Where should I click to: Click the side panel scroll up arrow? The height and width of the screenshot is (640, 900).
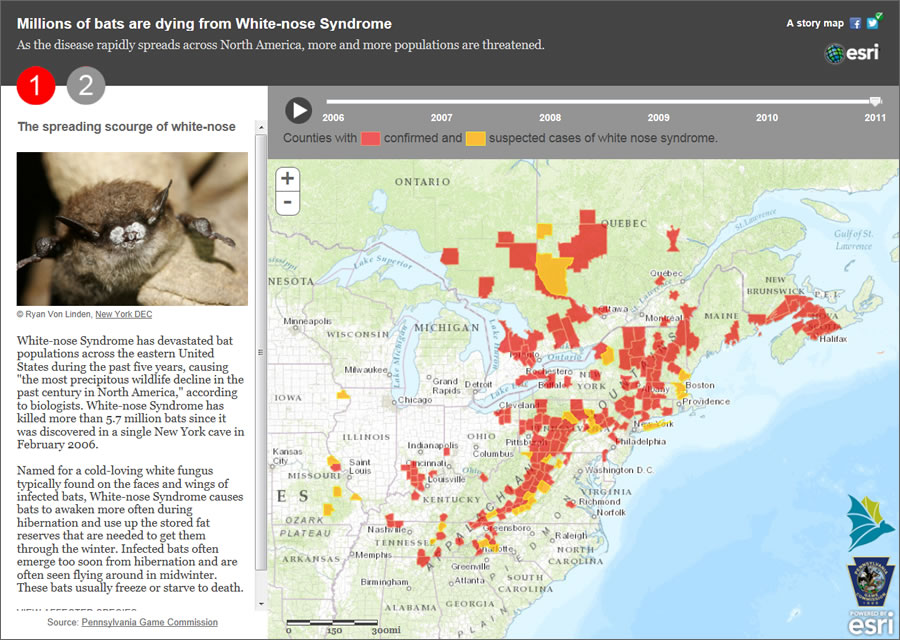(261, 127)
